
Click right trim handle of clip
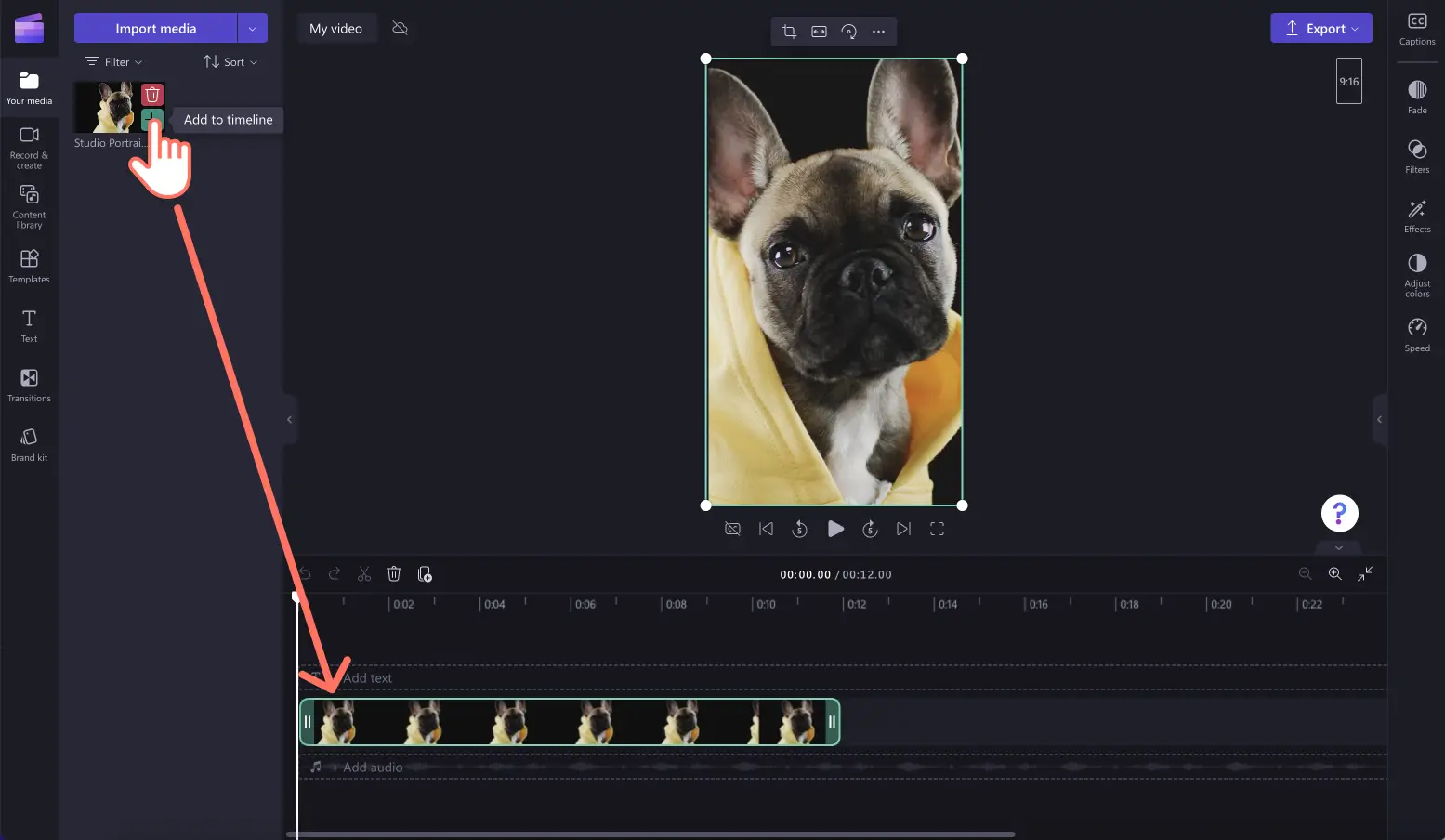pos(832,722)
